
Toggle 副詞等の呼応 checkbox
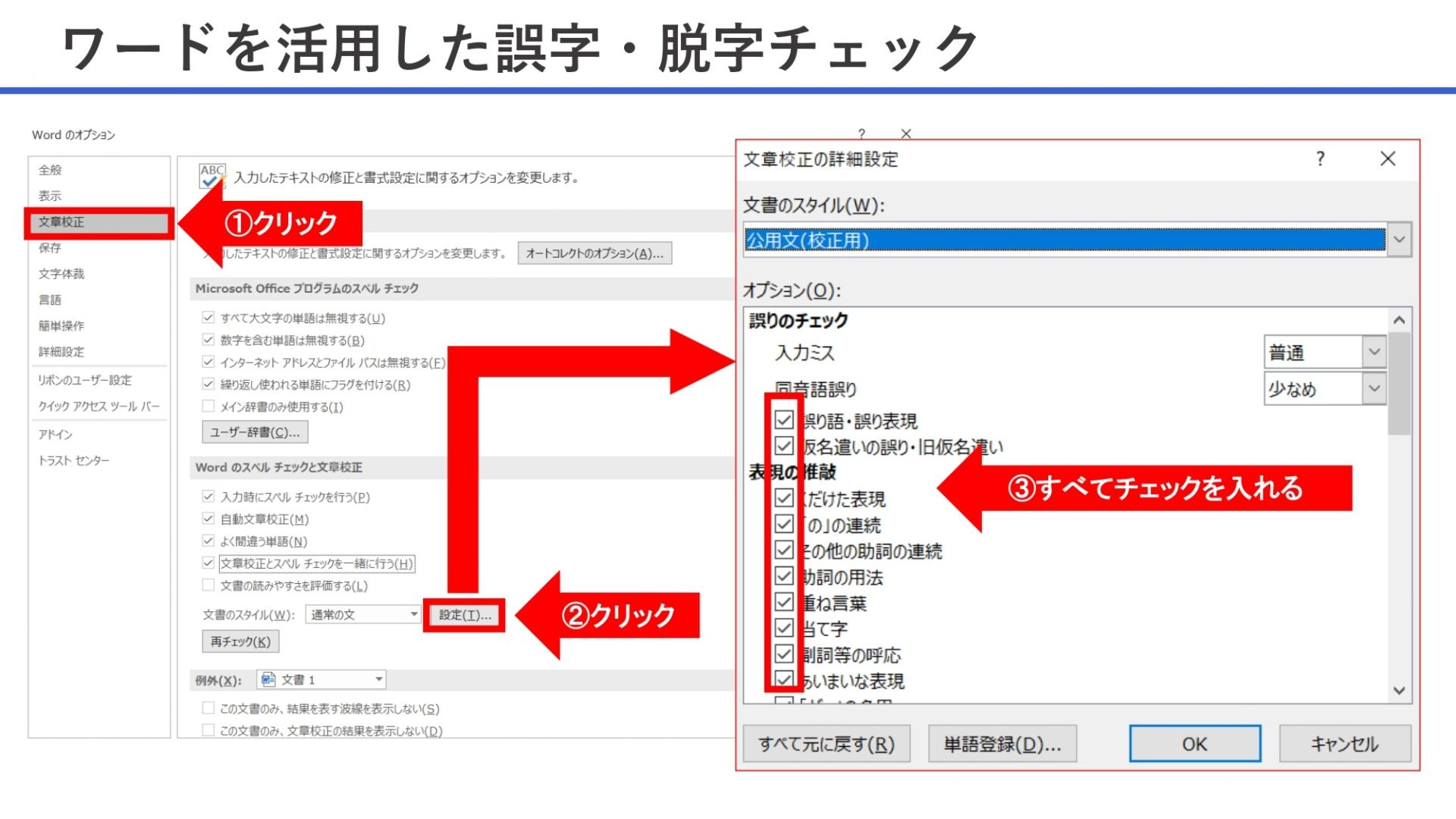coord(784,654)
